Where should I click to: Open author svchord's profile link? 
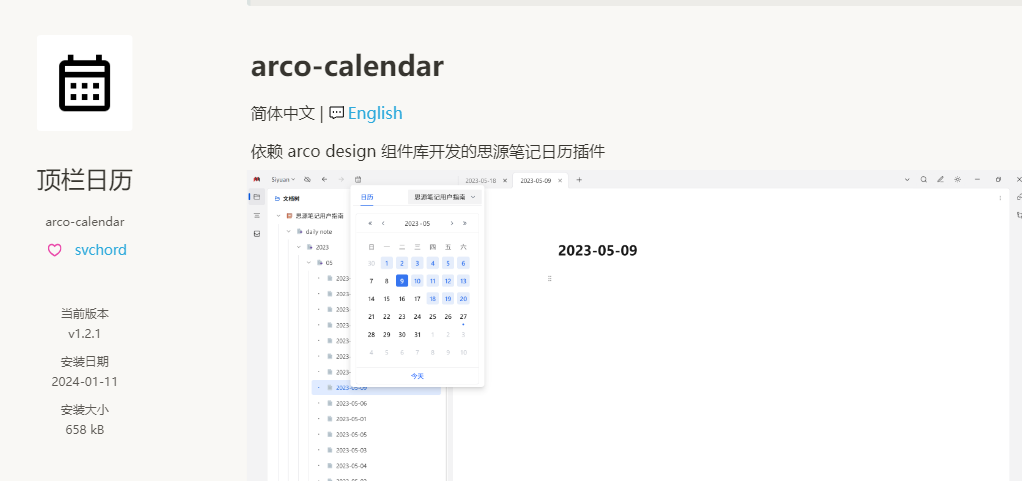point(100,250)
